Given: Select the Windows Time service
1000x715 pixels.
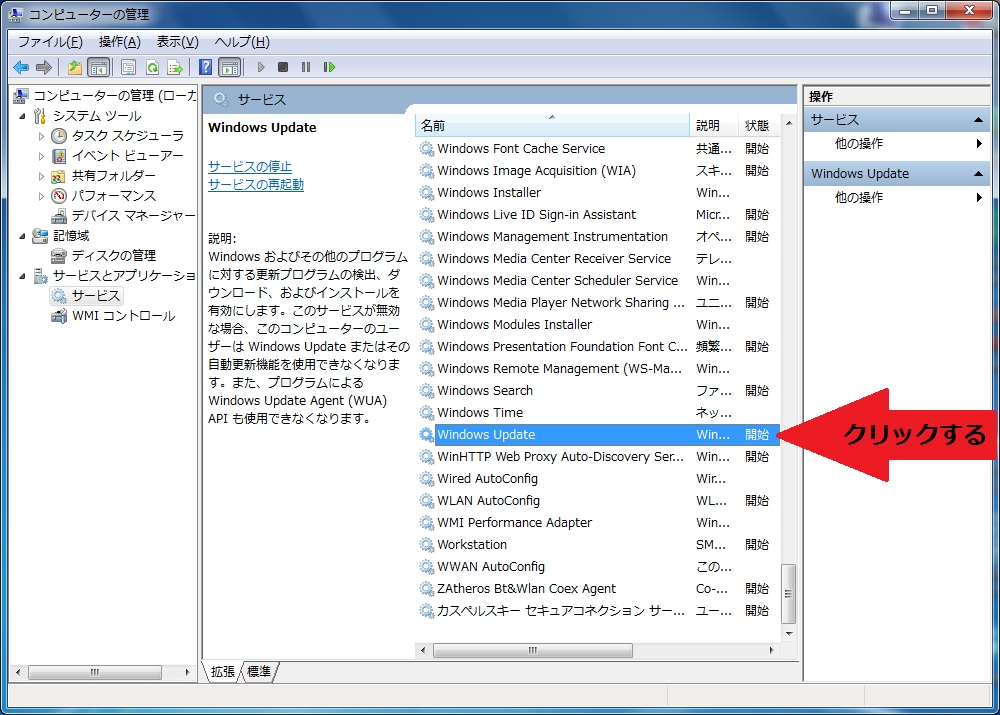Looking at the screenshot, I should [598, 413].
